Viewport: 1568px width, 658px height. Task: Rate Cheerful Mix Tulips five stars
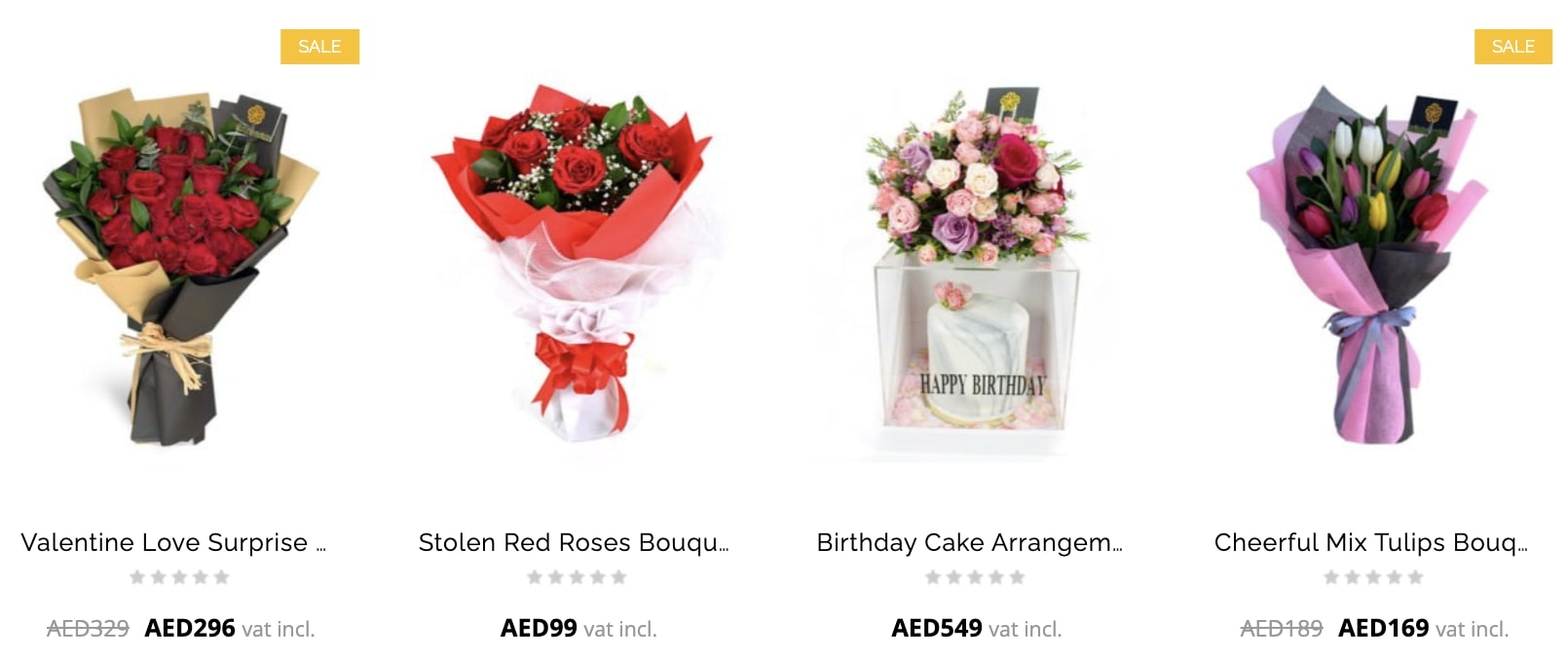(x=1415, y=577)
